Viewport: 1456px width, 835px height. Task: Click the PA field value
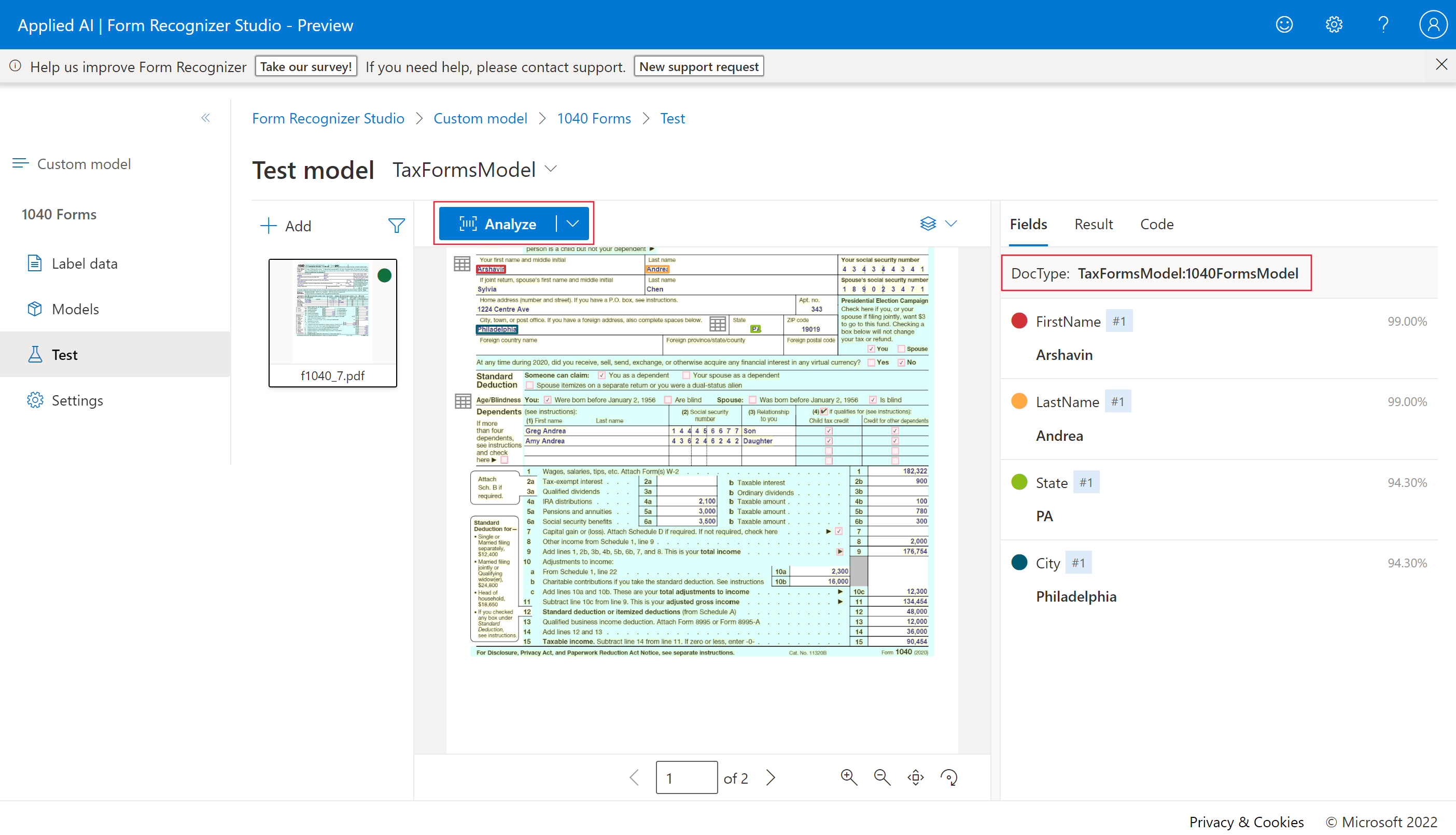pyautogui.click(x=1044, y=516)
